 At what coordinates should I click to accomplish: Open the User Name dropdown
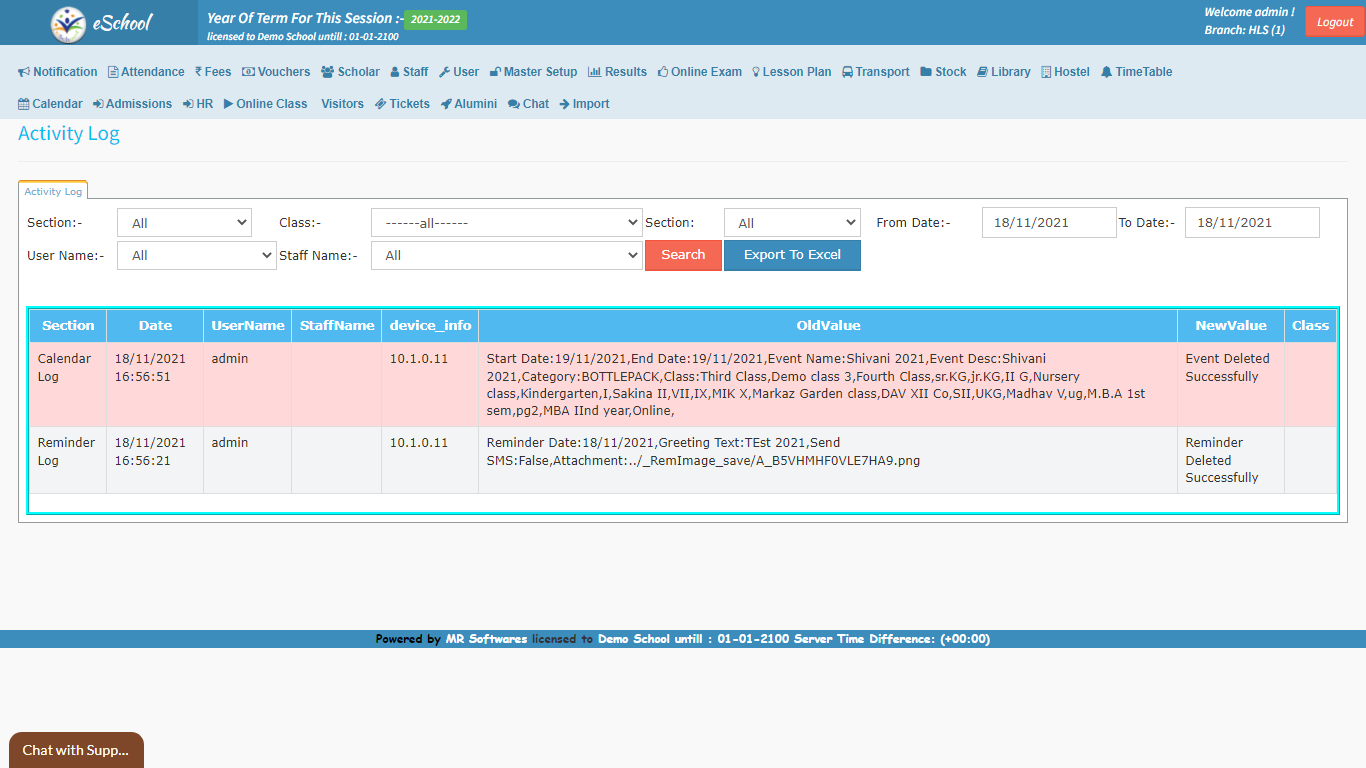pos(196,256)
